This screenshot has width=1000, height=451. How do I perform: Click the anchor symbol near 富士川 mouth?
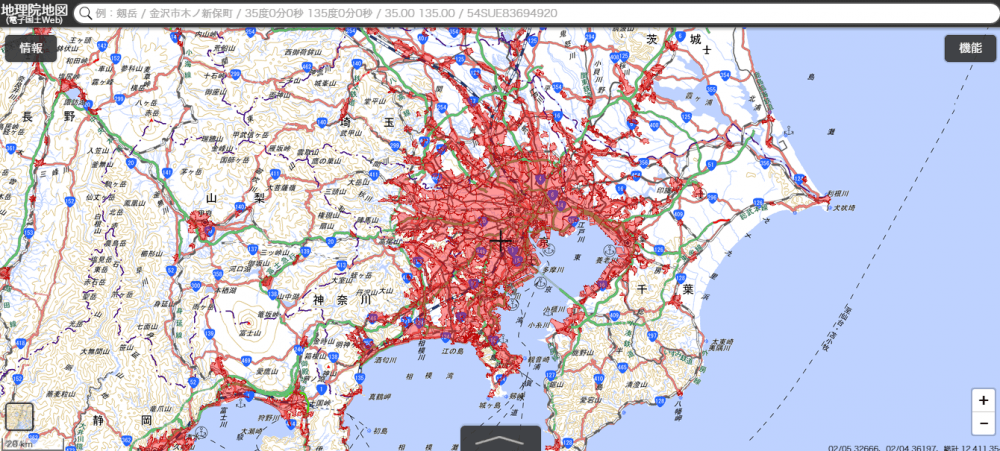[x=240, y=402]
